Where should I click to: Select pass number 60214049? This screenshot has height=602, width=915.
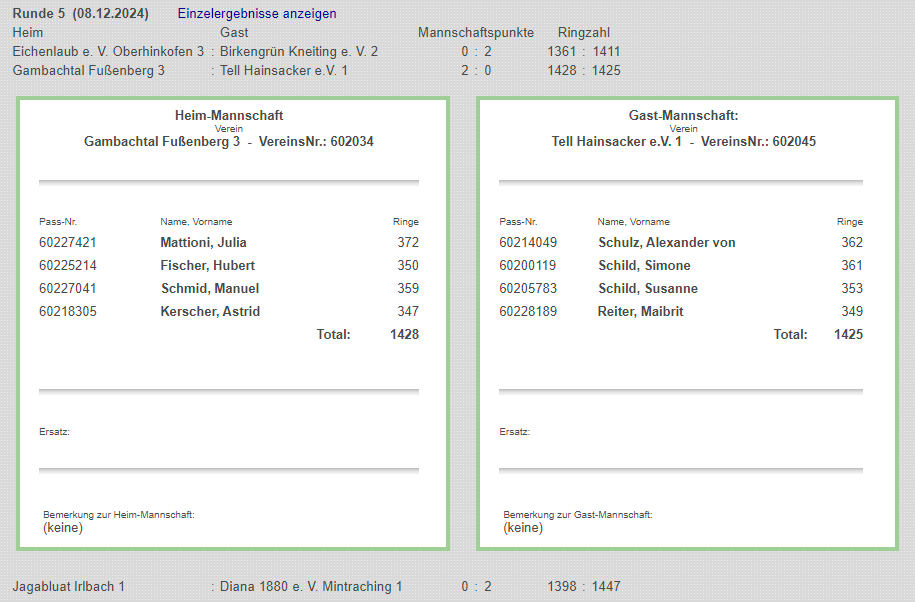528,242
